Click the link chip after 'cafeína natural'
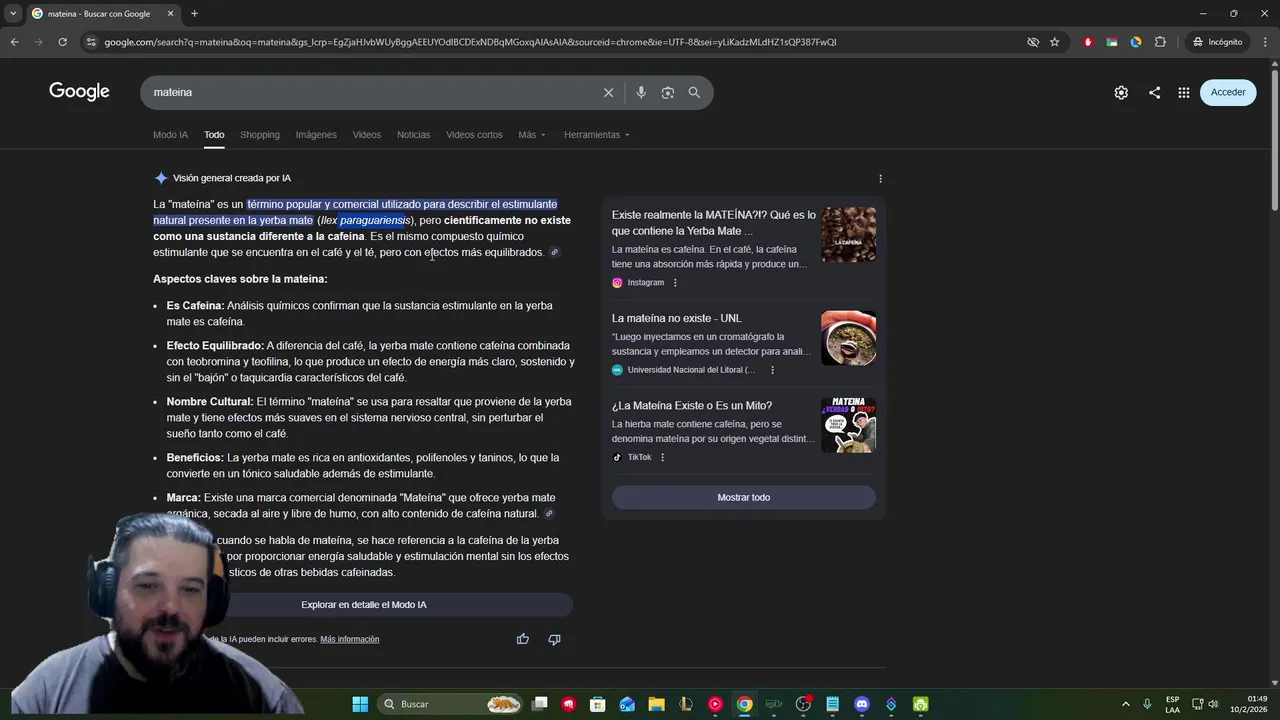Screen dimensions: 1280x720 pyautogui.click(x=549, y=513)
